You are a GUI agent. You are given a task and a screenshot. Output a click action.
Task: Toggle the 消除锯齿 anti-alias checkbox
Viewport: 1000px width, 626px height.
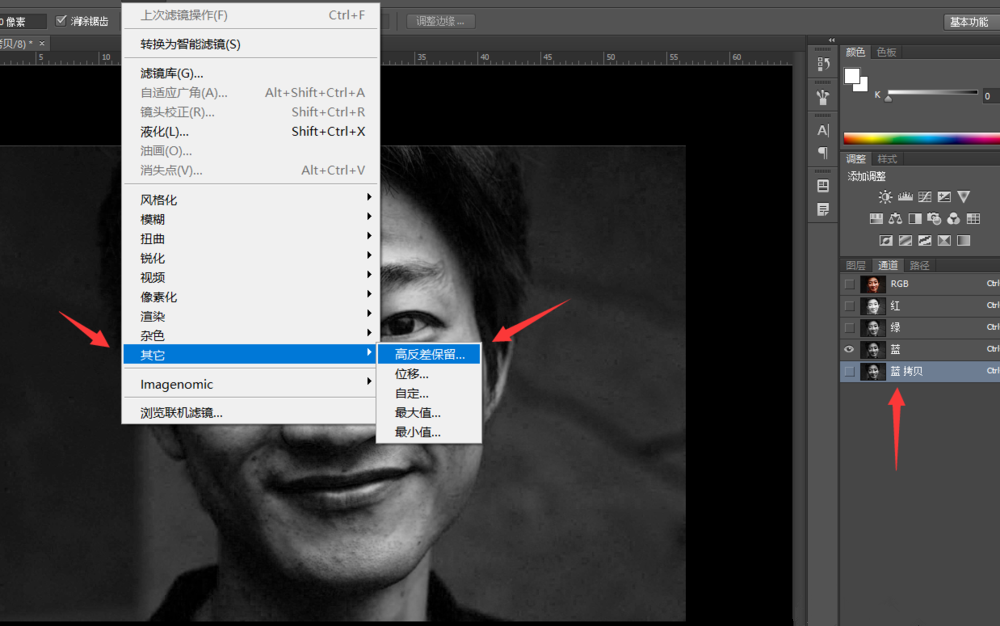62,21
